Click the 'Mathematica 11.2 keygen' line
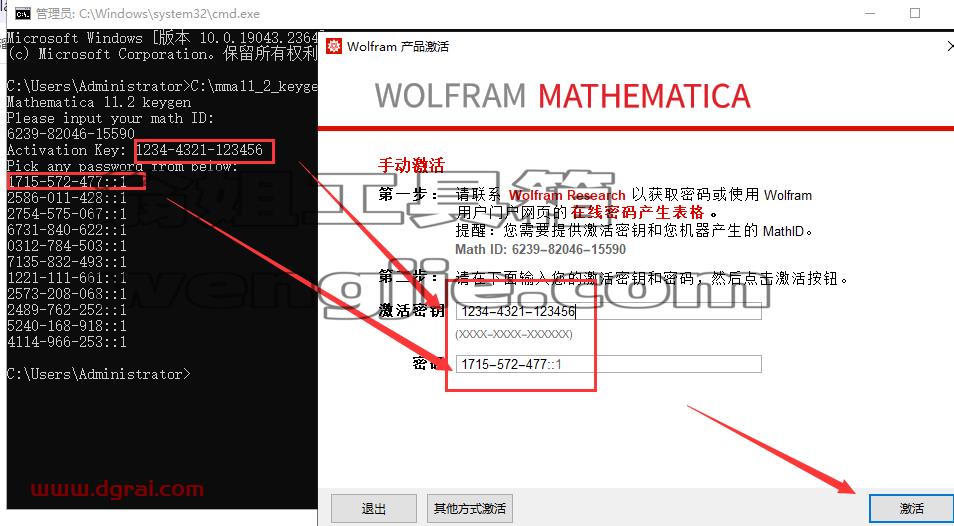Viewport: 954px width, 526px height. [99, 102]
